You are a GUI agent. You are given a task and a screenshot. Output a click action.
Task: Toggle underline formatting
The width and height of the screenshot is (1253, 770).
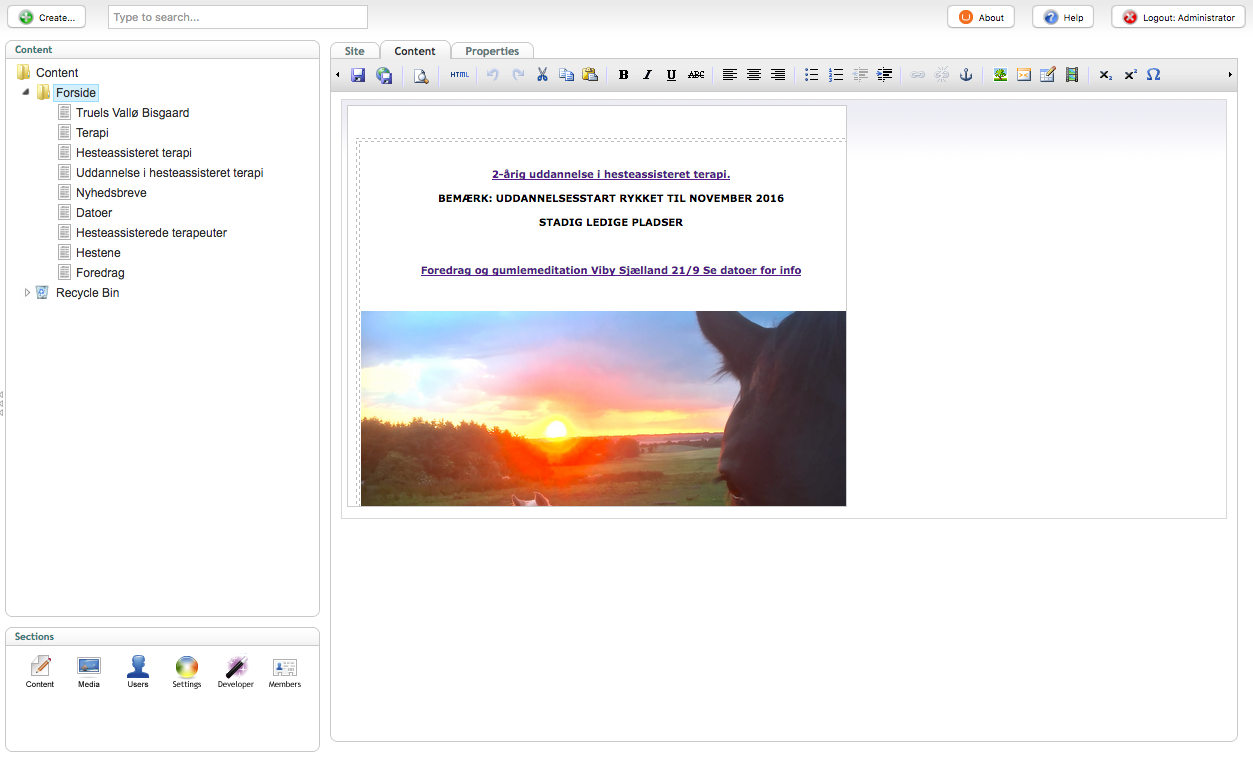click(x=671, y=75)
